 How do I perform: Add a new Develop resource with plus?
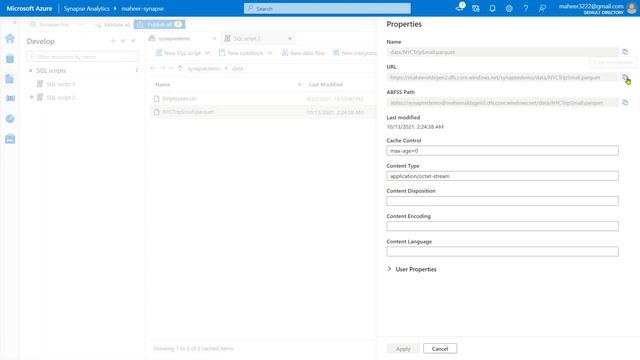[113, 41]
